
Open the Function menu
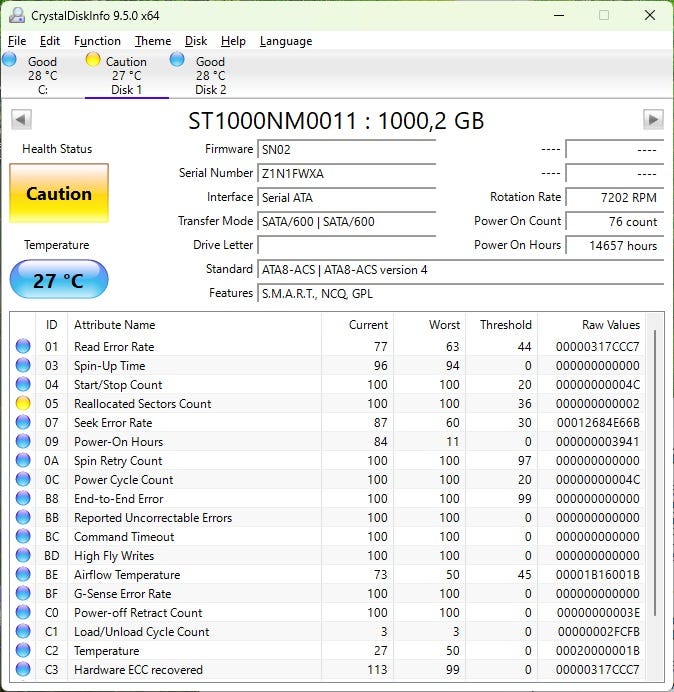point(97,41)
